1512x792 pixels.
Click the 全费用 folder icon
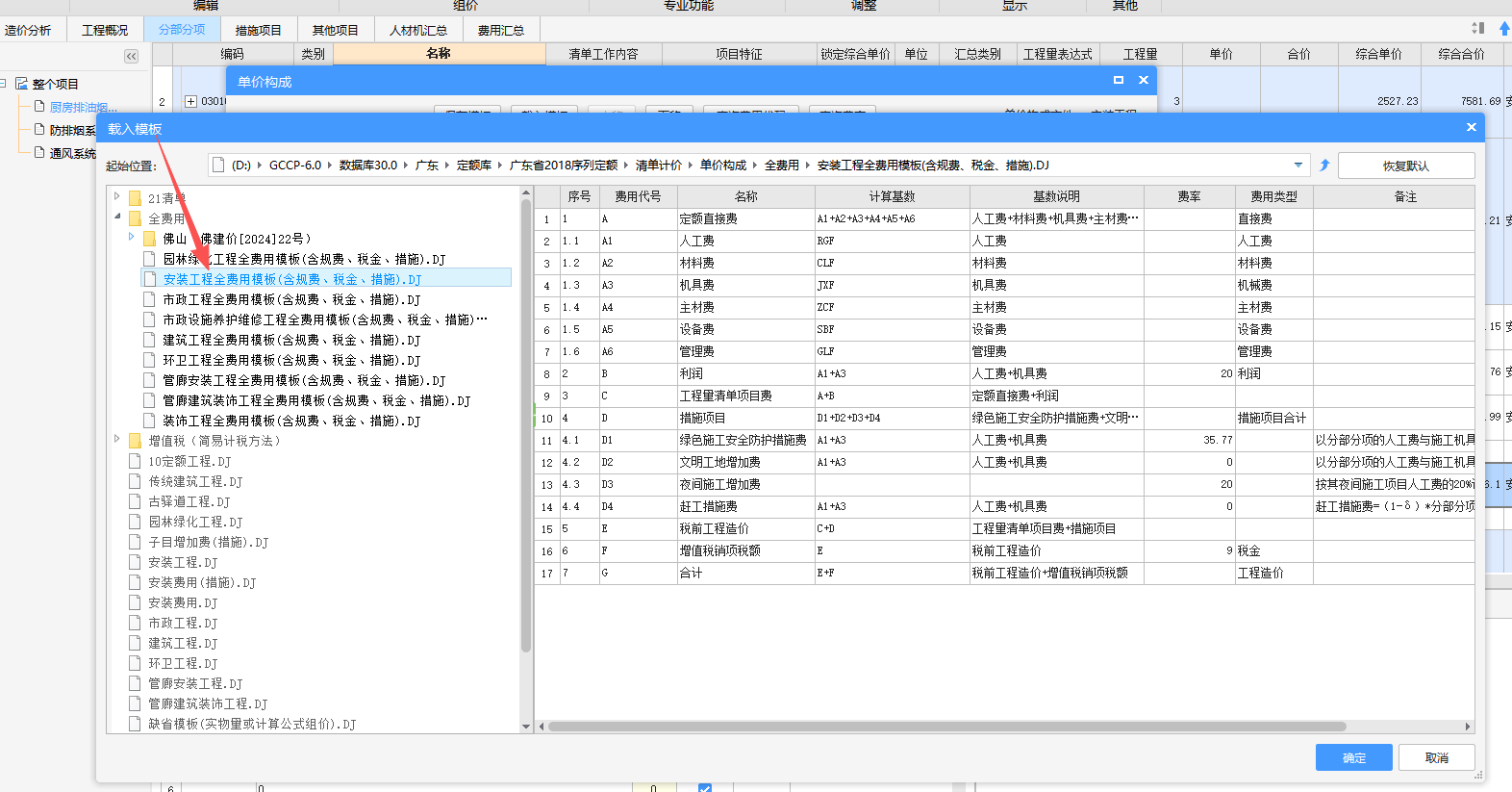[136, 218]
